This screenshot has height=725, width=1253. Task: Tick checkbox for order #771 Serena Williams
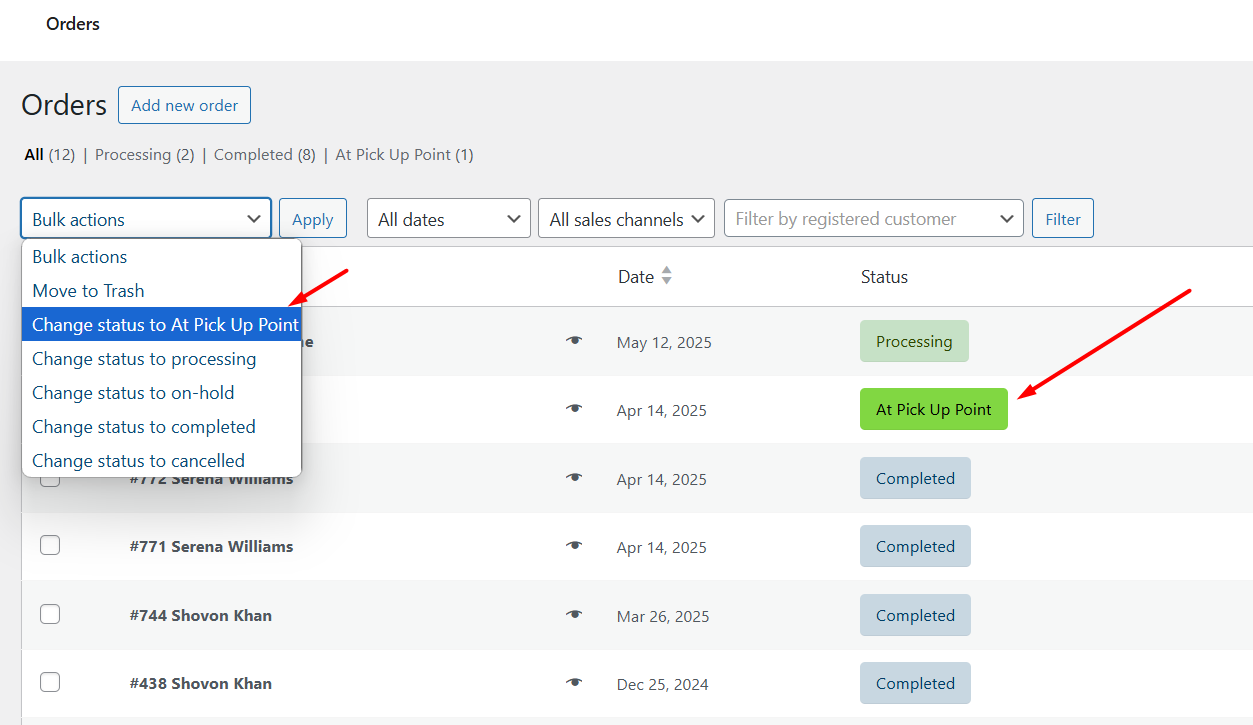(50, 545)
